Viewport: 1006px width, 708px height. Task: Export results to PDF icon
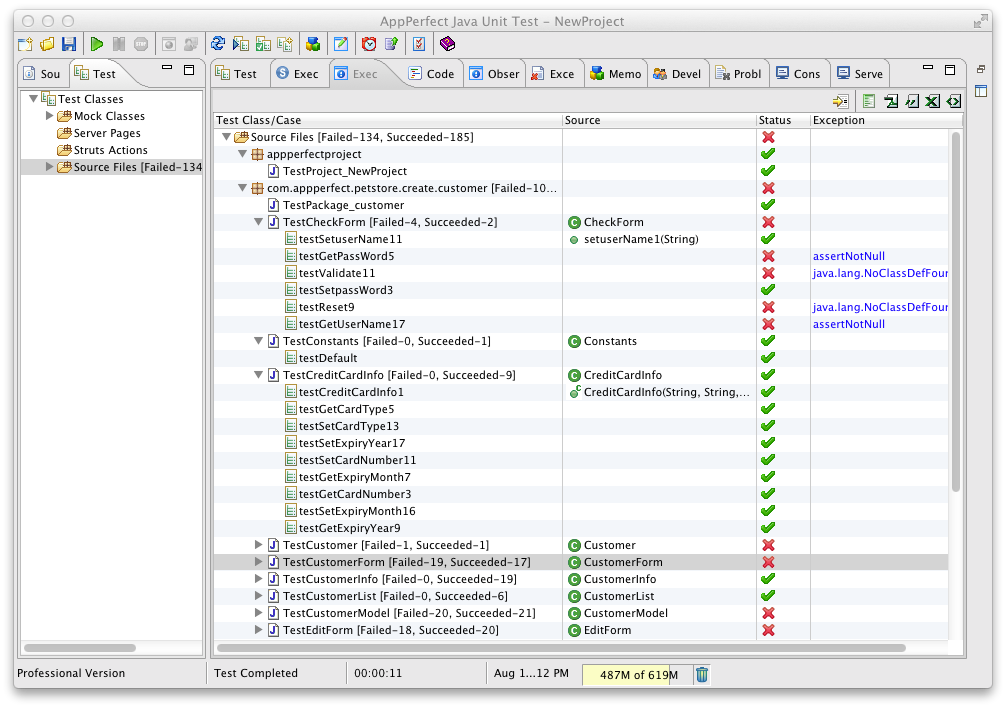tap(891, 101)
